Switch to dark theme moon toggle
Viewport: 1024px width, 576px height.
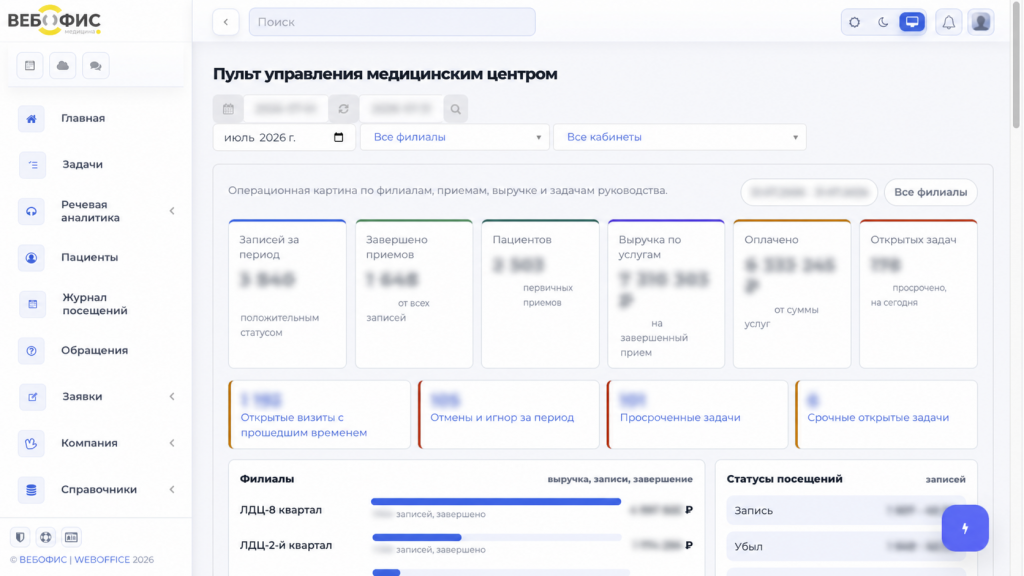click(x=883, y=22)
